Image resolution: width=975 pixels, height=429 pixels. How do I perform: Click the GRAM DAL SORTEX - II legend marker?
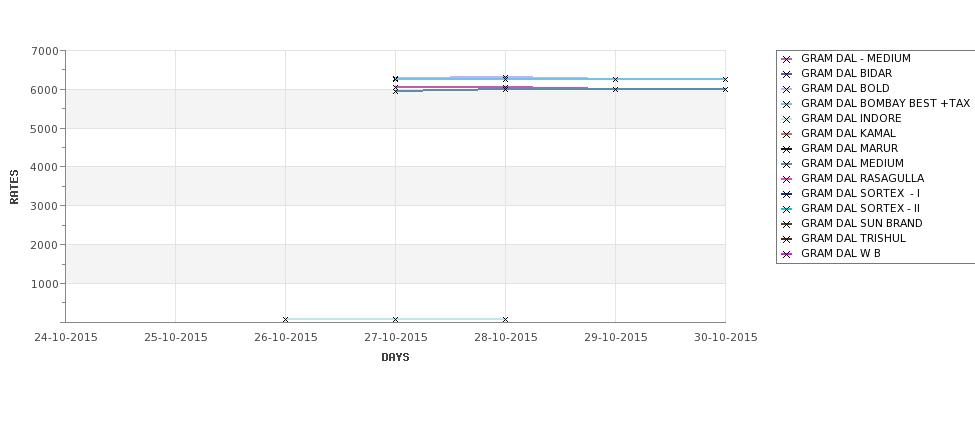787,210
